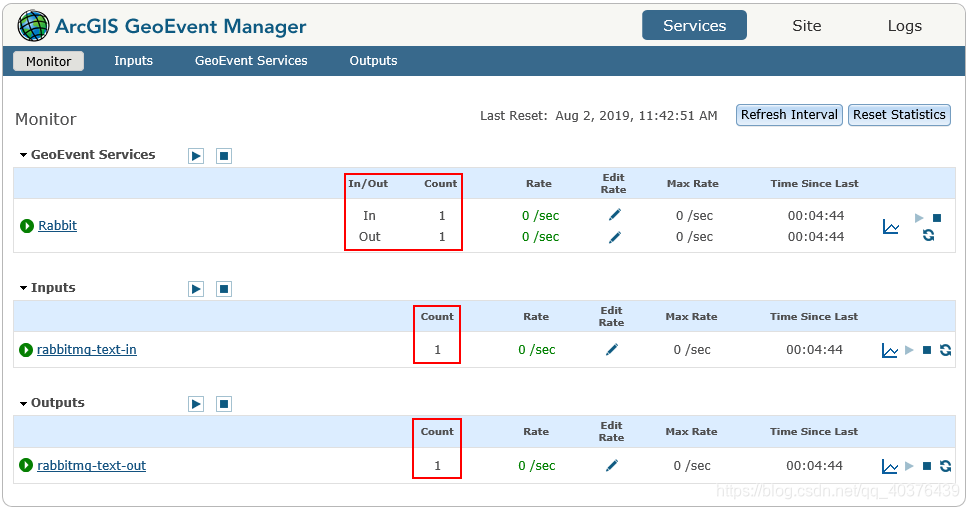Stop rabbitmq-text-in with its stop icon
This screenshot has height=509, width=969.
coord(926,350)
